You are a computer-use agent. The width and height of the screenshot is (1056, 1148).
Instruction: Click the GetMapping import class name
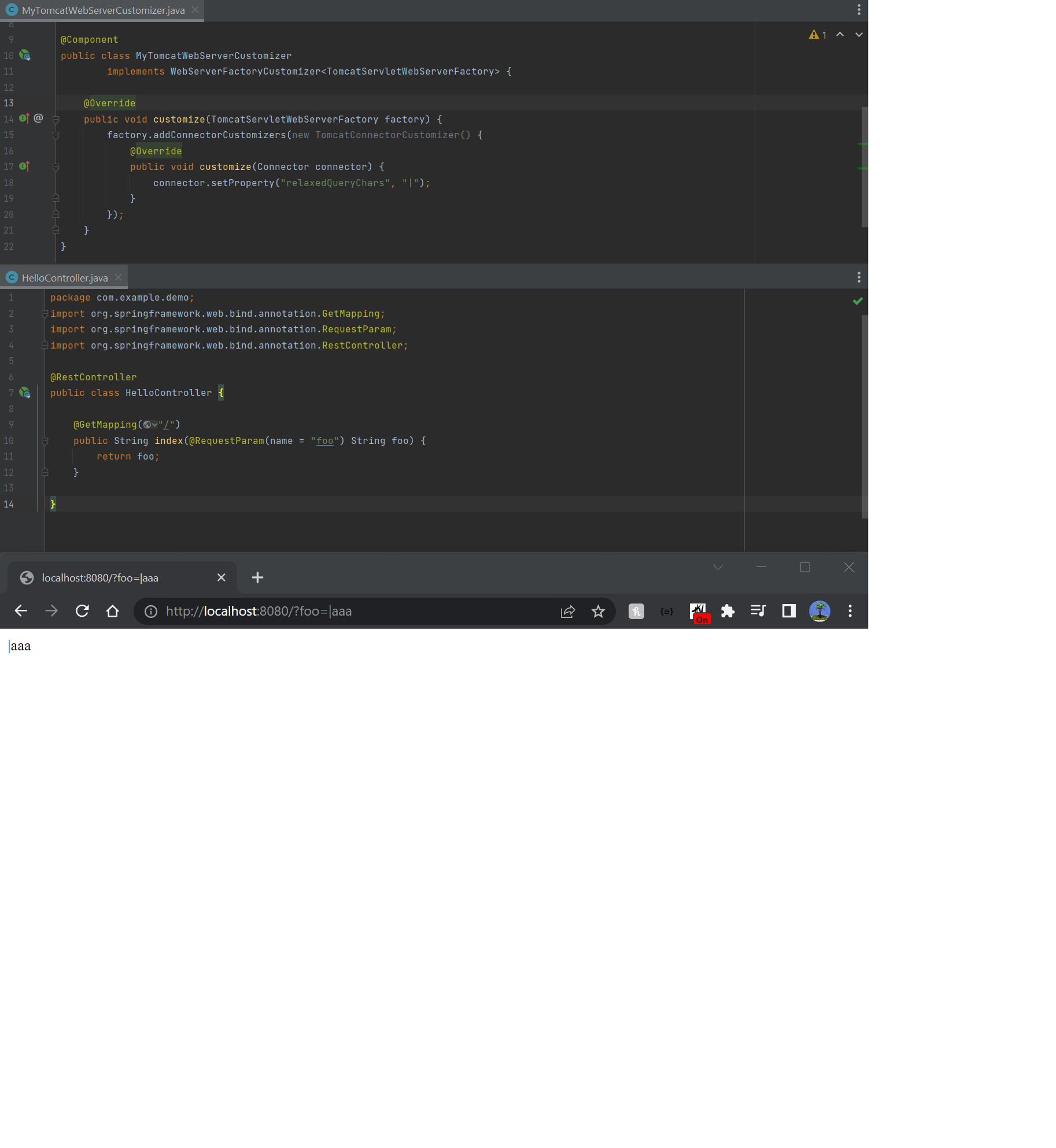click(351, 313)
